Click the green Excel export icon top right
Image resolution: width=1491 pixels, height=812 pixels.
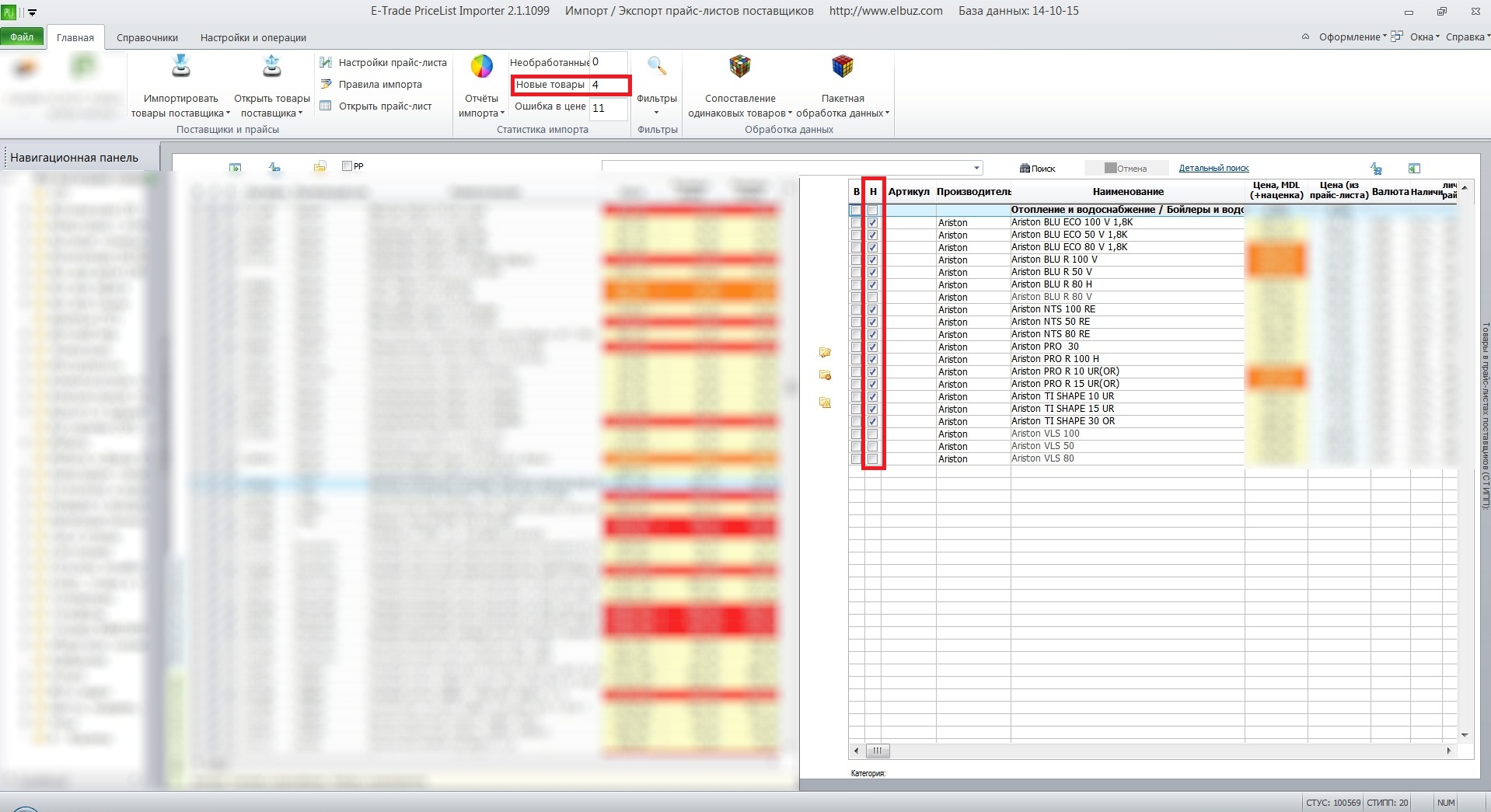coord(1414,168)
